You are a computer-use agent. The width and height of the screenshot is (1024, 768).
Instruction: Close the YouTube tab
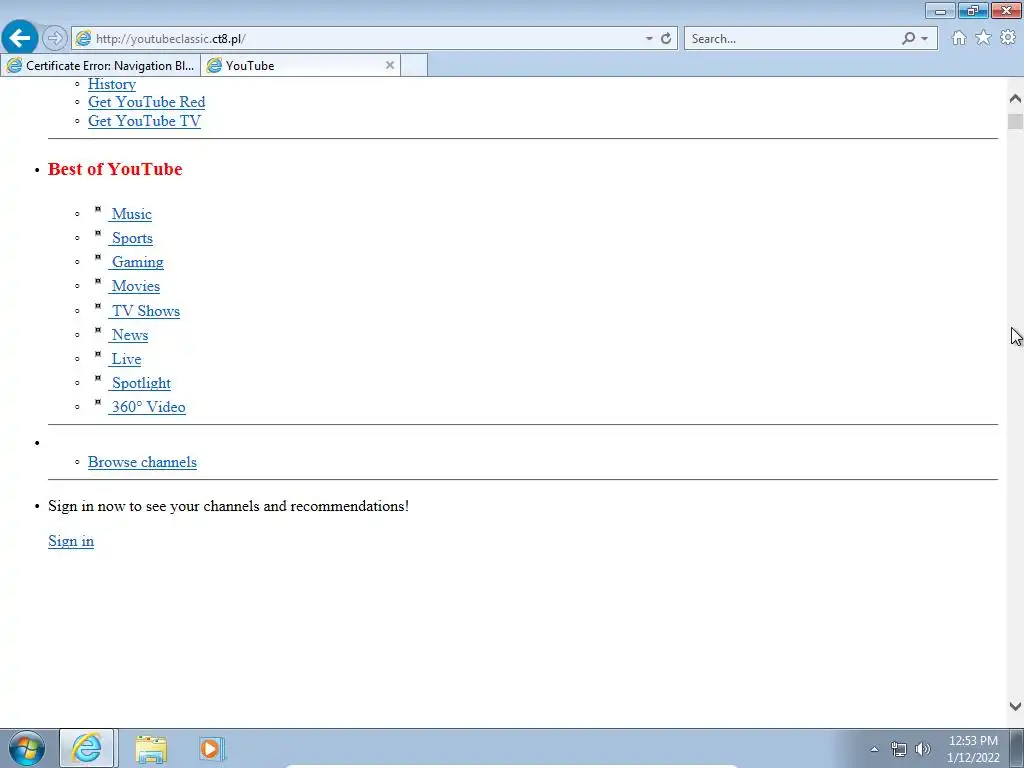pos(390,65)
